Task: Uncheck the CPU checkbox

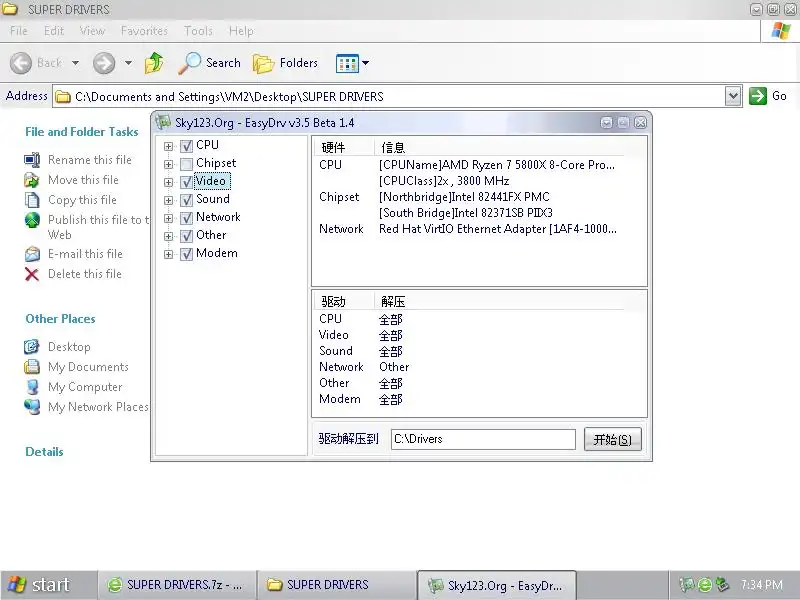Action: (x=186, y=146)
